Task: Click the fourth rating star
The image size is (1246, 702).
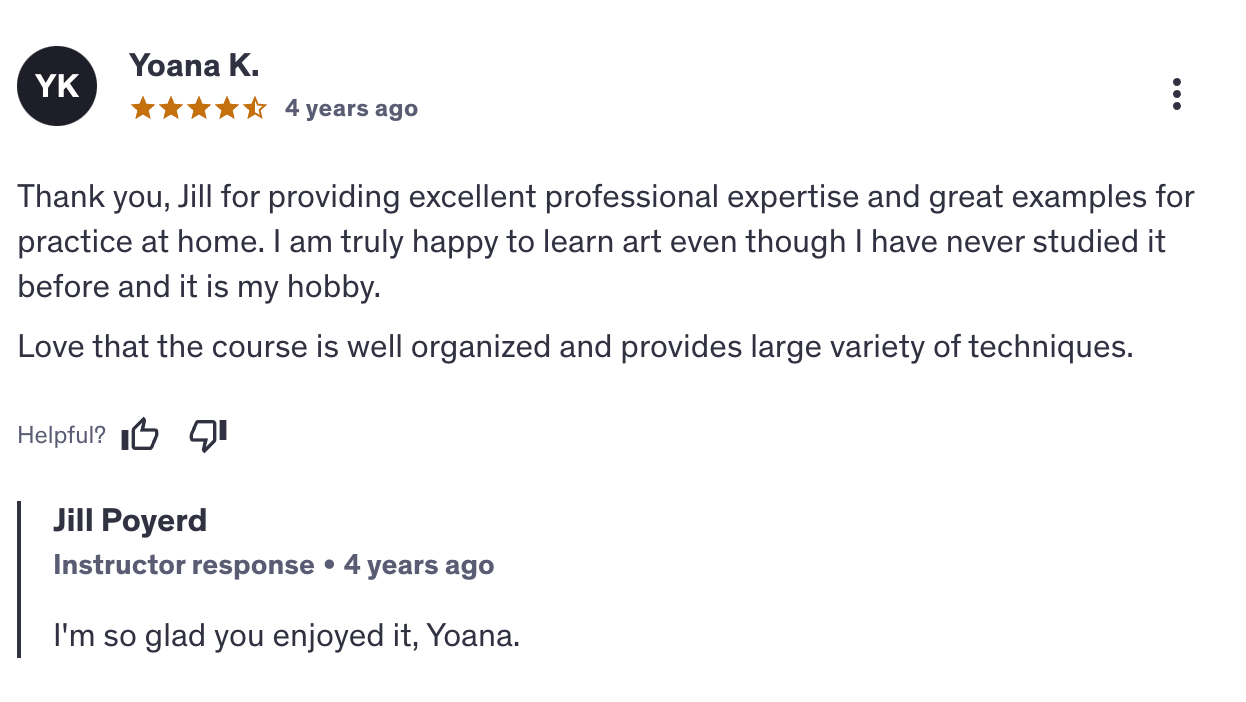Action: (226, 108)
